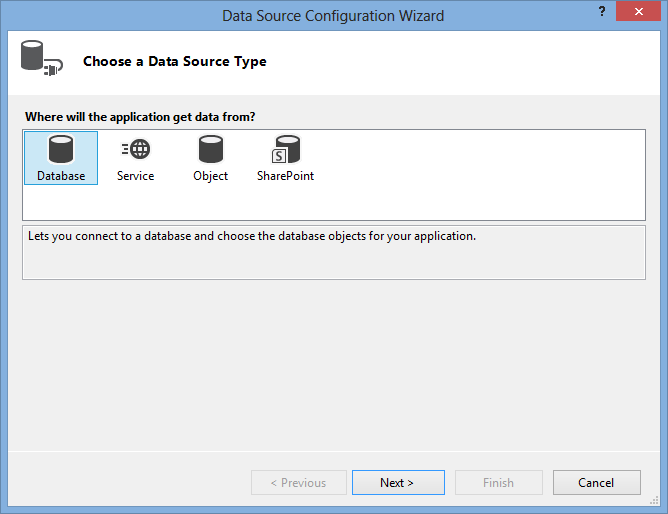This screenshot has width=668, height=514.
Task: Click the greyed-out Previous button
Action: click(298, 483)
